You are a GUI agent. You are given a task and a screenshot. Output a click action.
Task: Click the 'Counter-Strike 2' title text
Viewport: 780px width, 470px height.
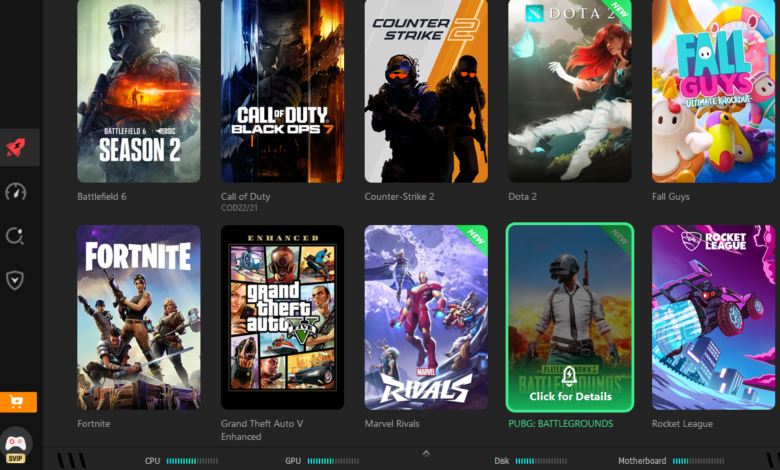(399, 196)
